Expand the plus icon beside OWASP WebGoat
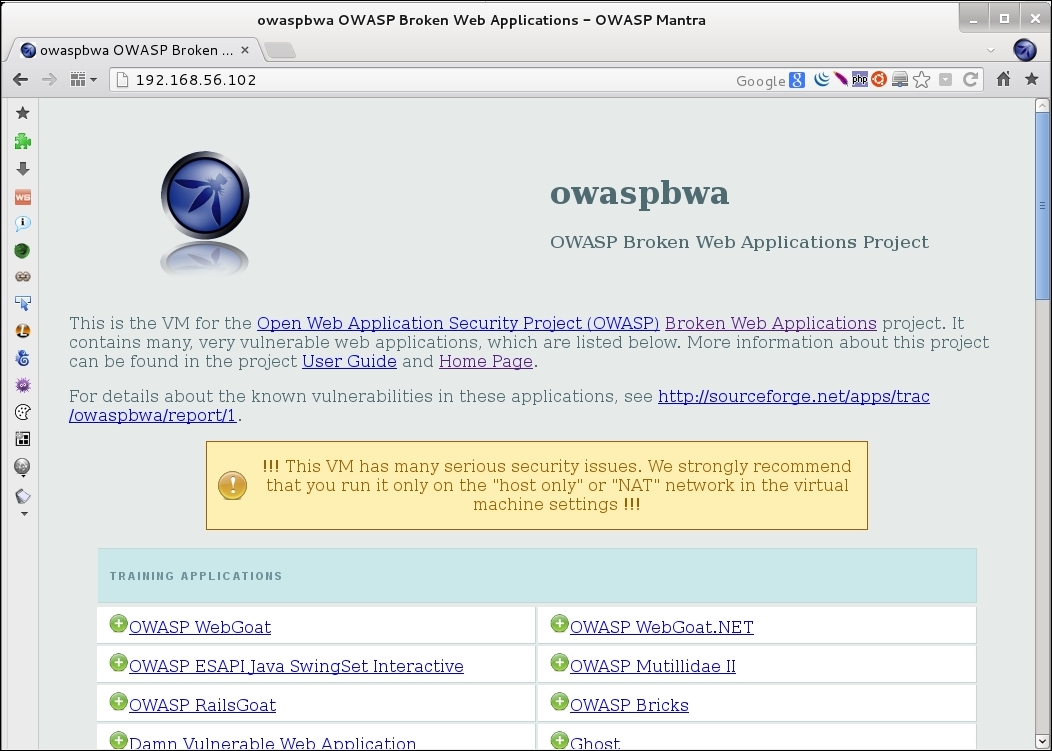Viewport: 1052px width, 751px height. click(x=118, y=623)
